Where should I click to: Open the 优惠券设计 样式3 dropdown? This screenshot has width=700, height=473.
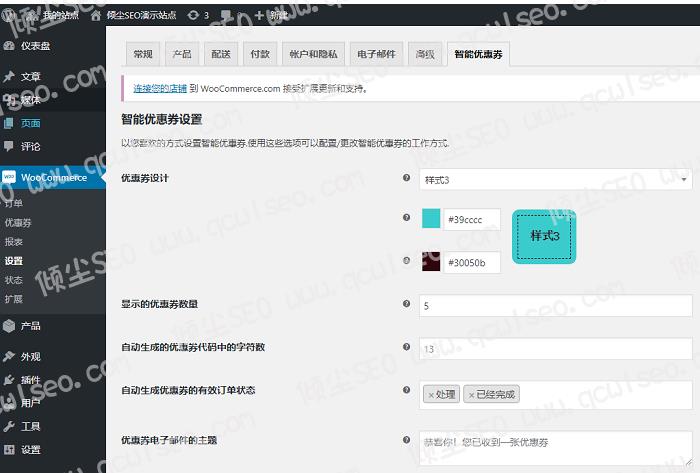(x=555, y=179)
